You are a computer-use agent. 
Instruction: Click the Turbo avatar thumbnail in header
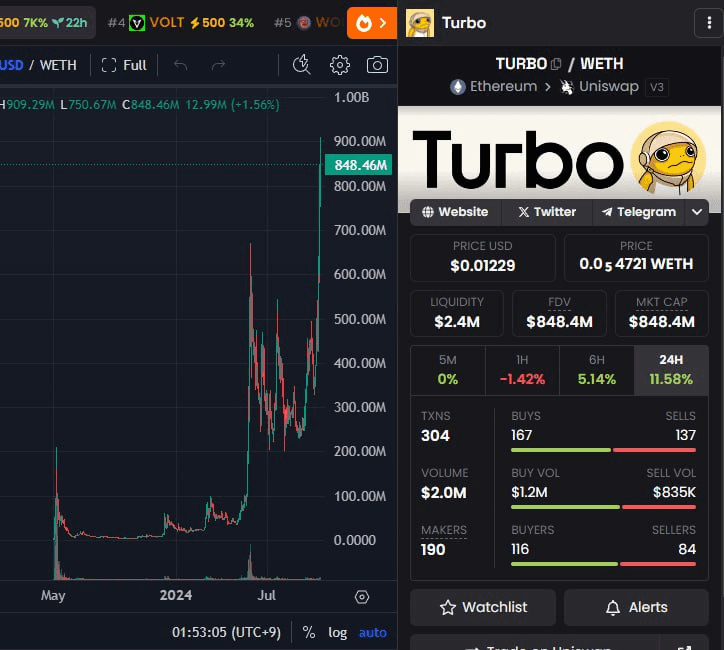[420, 22]
